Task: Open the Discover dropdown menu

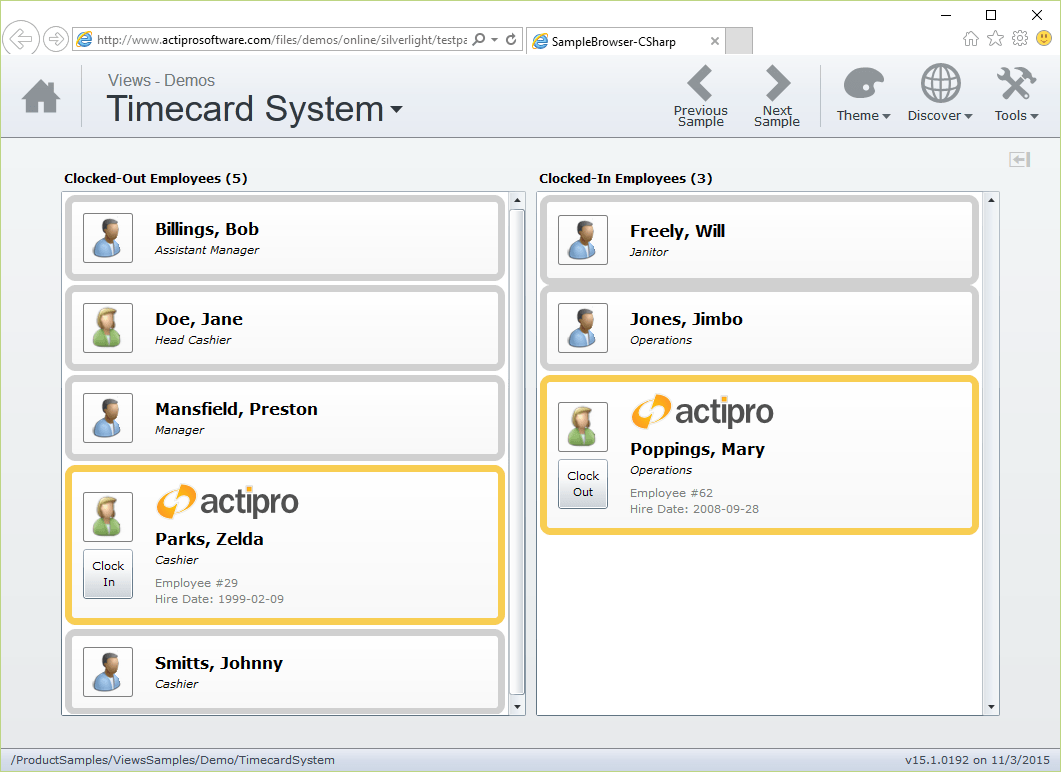Action: coord(939,115)
